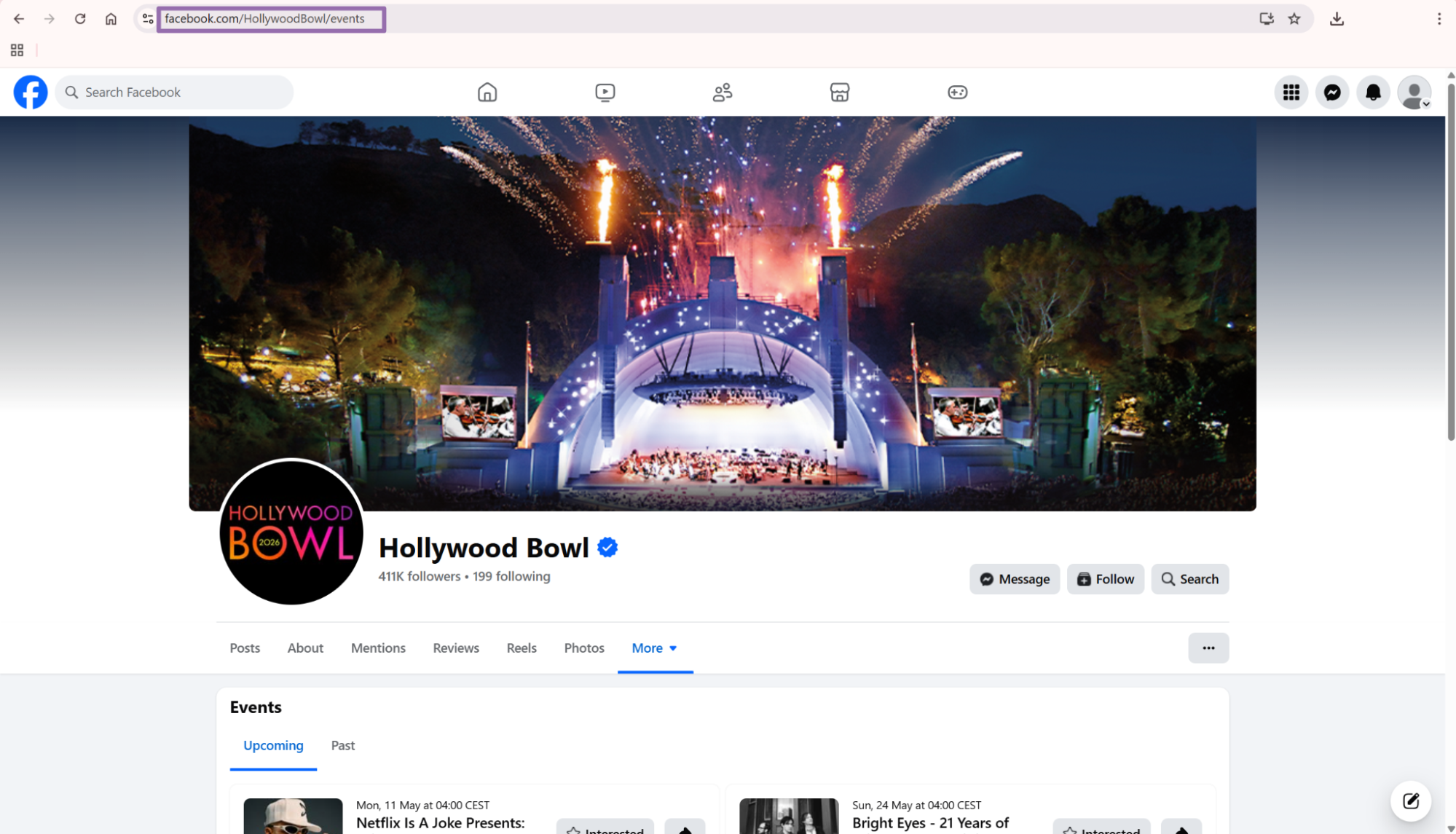1456x834 pixels.
Task: Open the Hollywood Bowl profile picture
Action: [x=291, y=532]
